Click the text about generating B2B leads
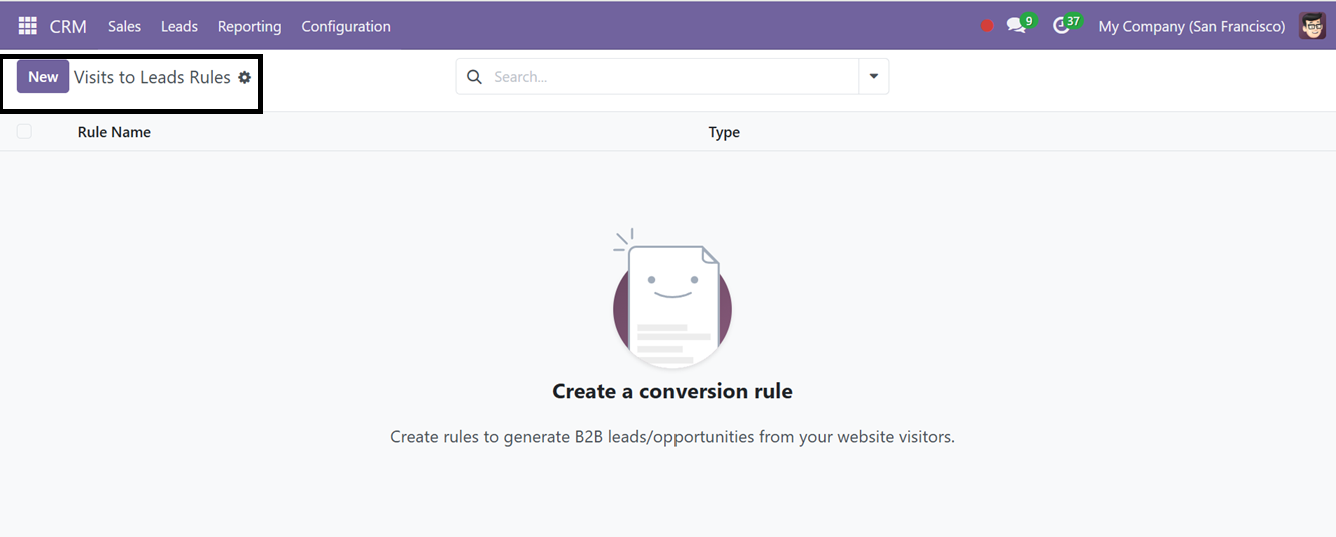The image size is (1336, 537). [x=672, y=437]
